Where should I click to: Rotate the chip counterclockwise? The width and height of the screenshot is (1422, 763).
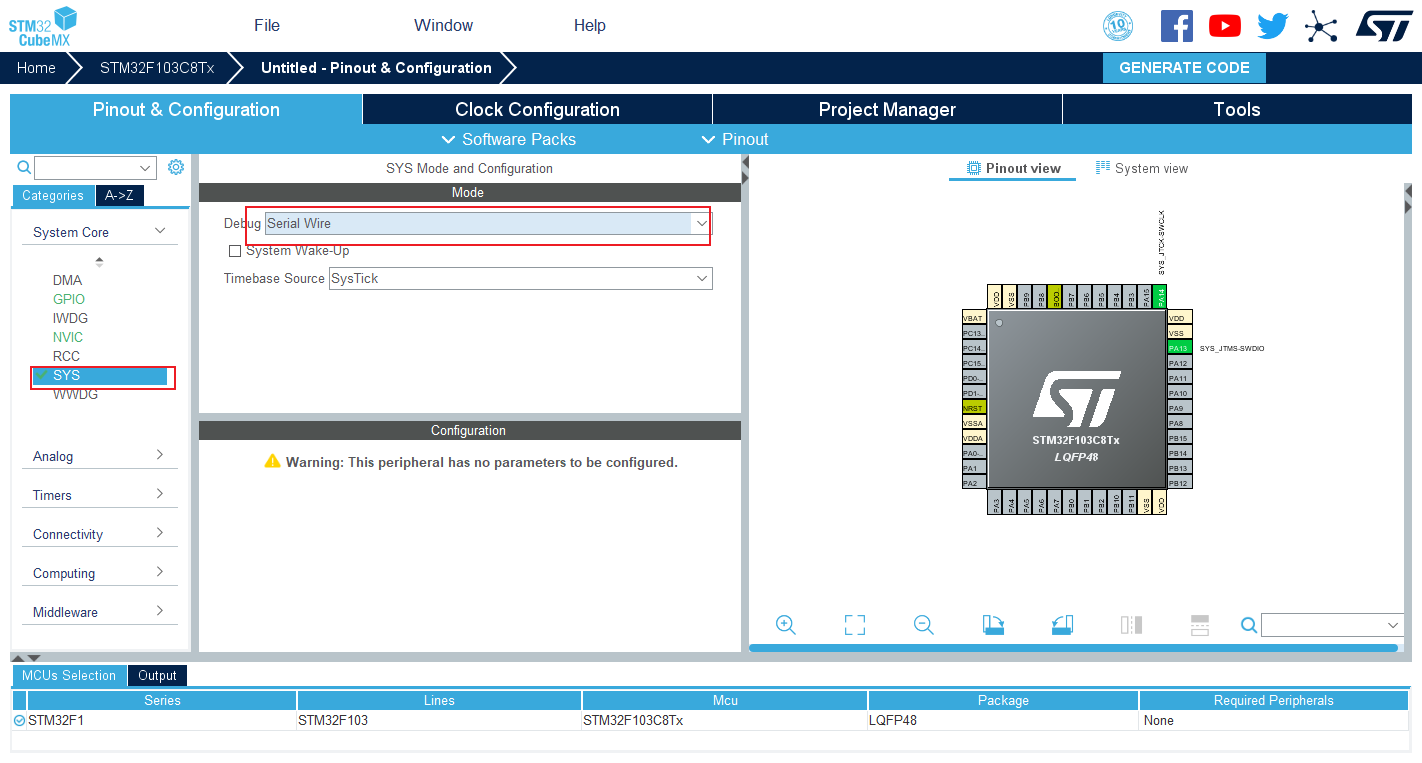coord(1062,624)
